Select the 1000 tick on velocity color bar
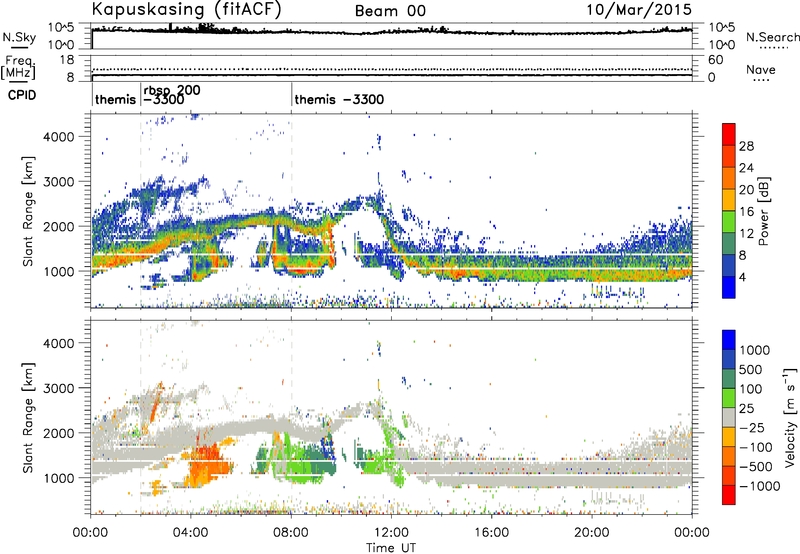 click(x=755, y=350)
